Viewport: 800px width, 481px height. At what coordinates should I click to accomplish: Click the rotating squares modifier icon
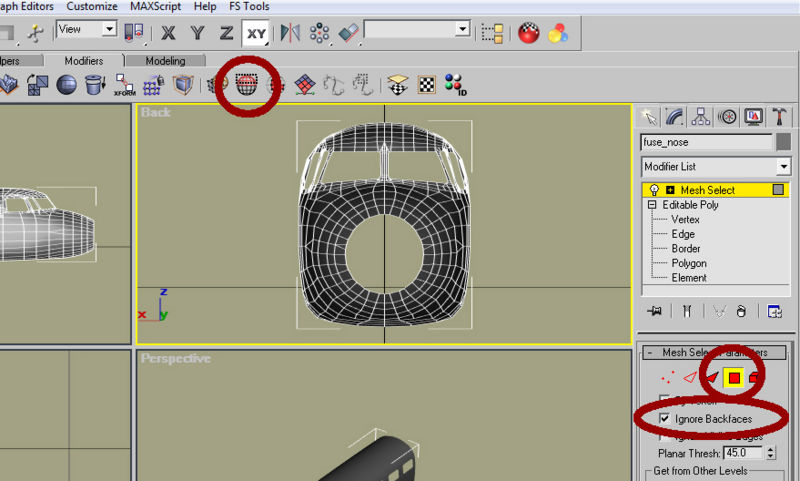click(37, 85)
